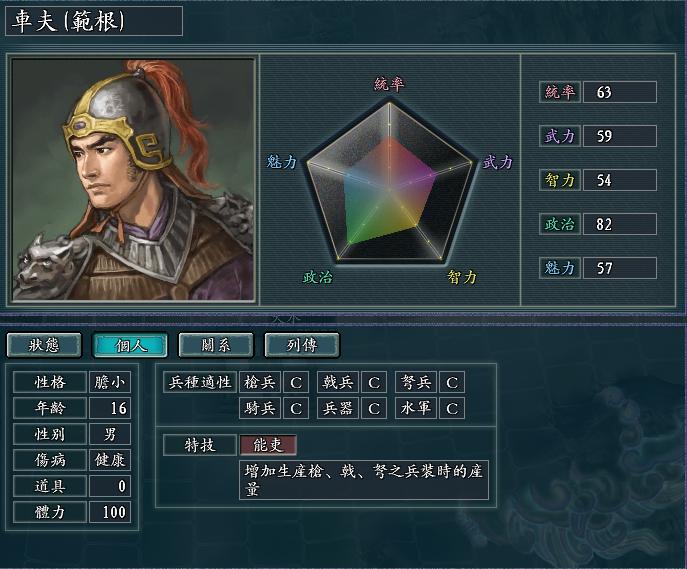
Task: Click the 騎兵 troop aptitude cell
Action: click(260, 408)
